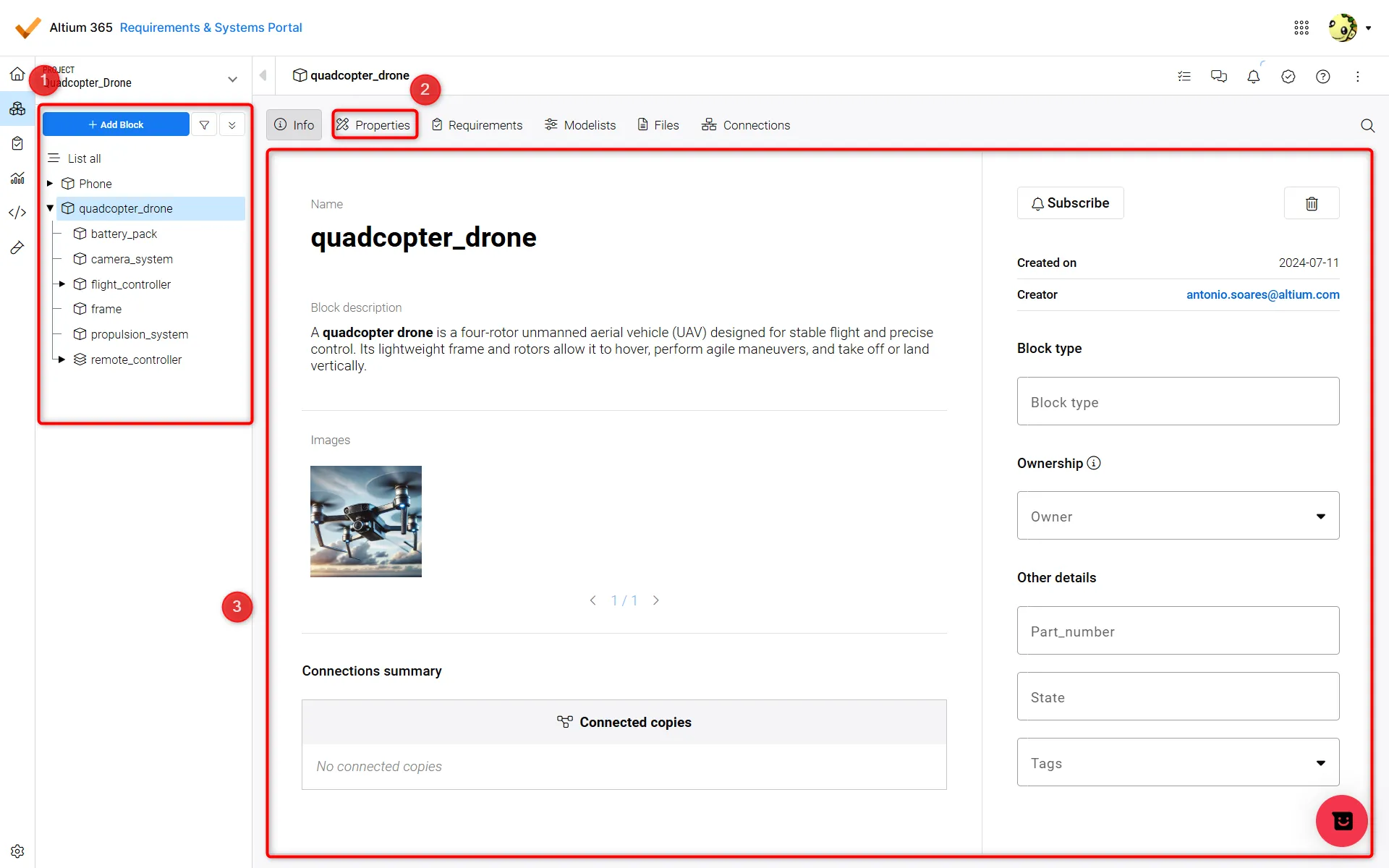Click the delete block trash icon
Viewport: 1389px width, 868px height.
pyautogui.click(x=1311, y=203)
